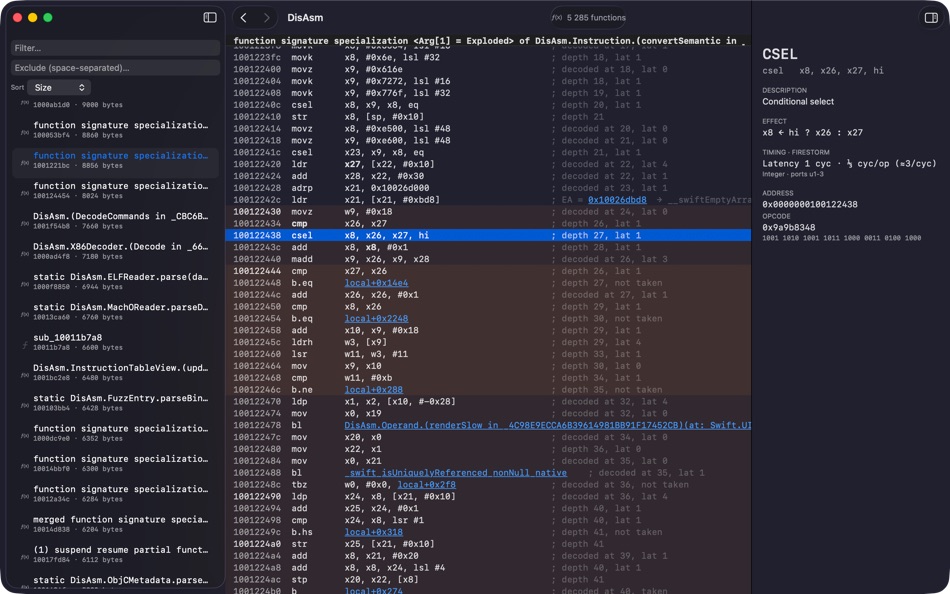Jump to local+0x288 branch target
Viewport: 950px width, 594px height.
373,390
